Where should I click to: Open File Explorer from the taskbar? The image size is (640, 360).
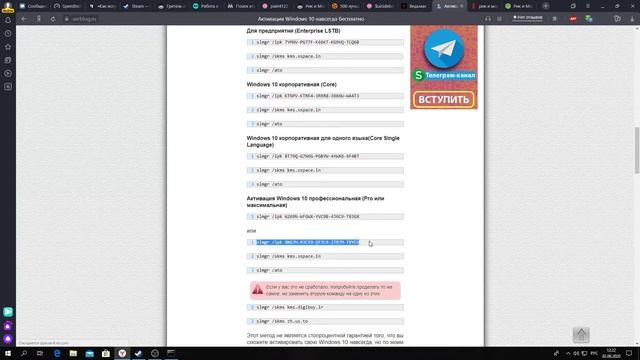click(x=73, y=353)
